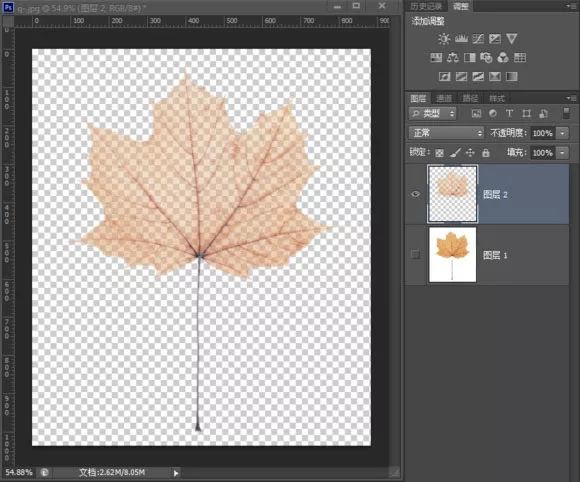The width and height of the screenshot is (580, 482).
Task: Switch to the 通道 channels tab
Action: pos(444,98)
